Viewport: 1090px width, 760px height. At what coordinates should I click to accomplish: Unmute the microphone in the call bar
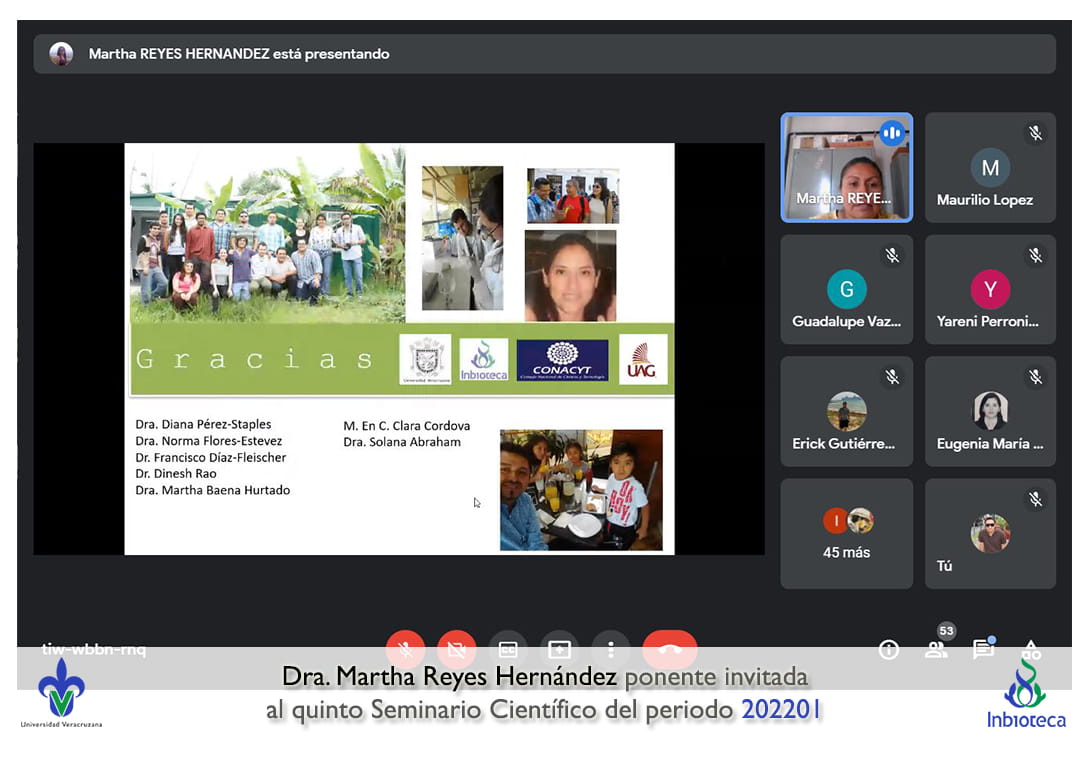tap(405, 649)
